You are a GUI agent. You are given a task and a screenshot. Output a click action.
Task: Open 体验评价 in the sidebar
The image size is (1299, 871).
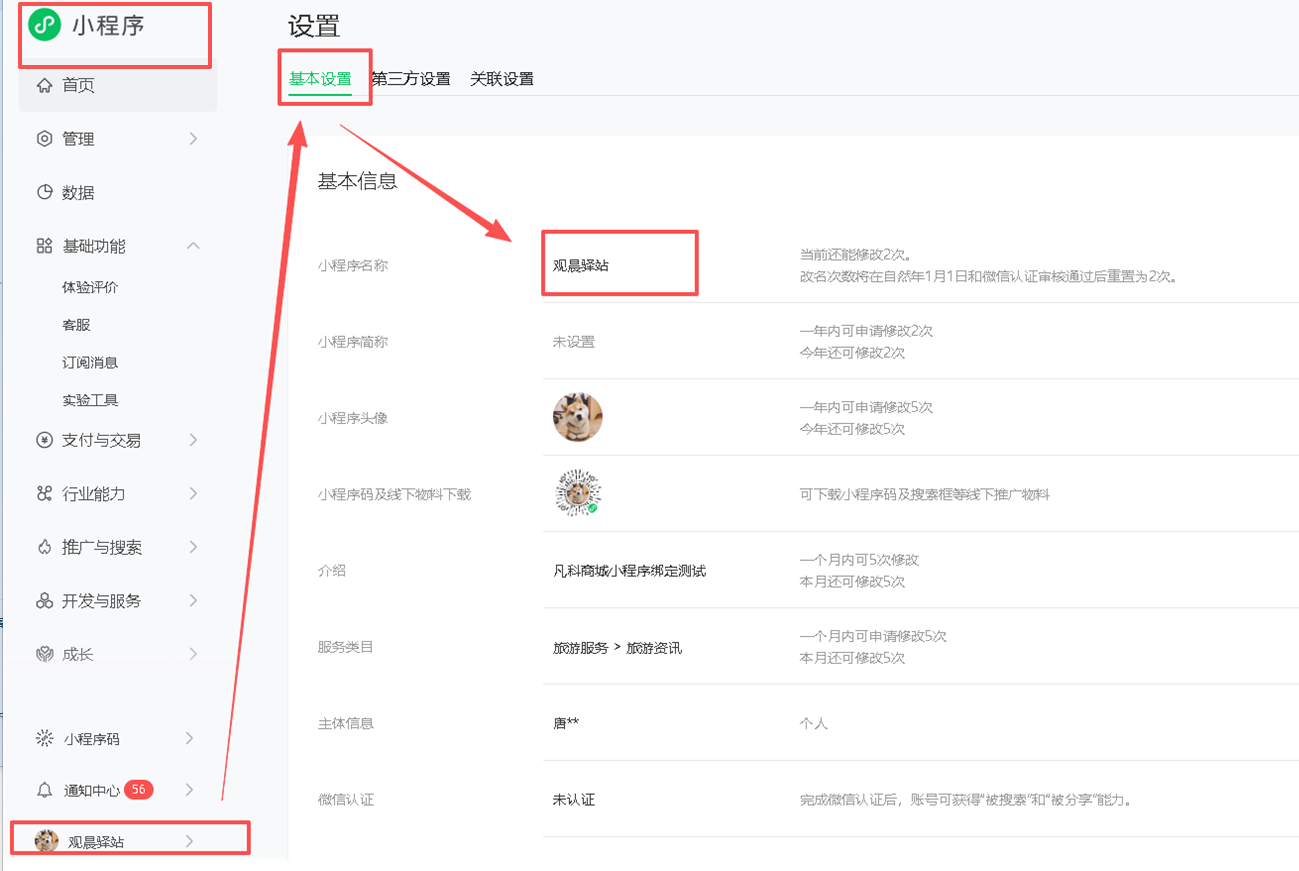90,287
